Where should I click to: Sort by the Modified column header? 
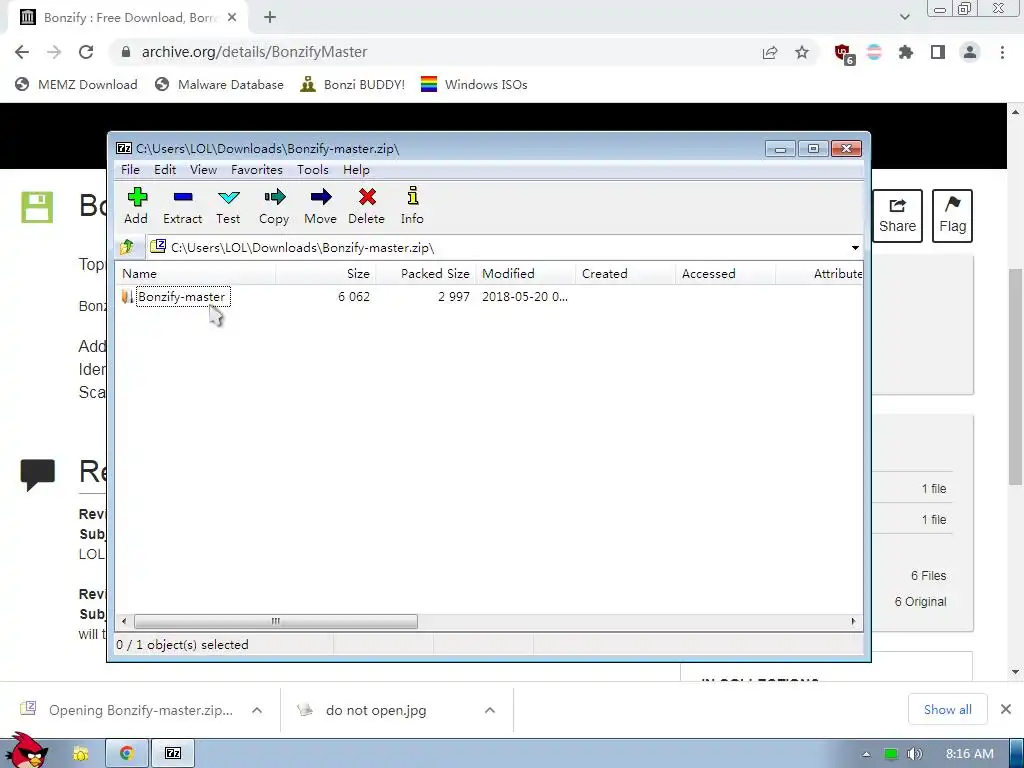coord(526,274)
